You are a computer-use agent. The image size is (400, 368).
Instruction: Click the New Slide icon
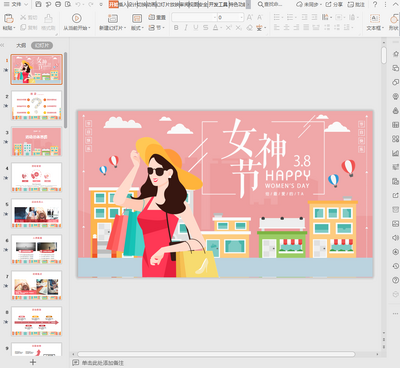[x=113, y=18]
